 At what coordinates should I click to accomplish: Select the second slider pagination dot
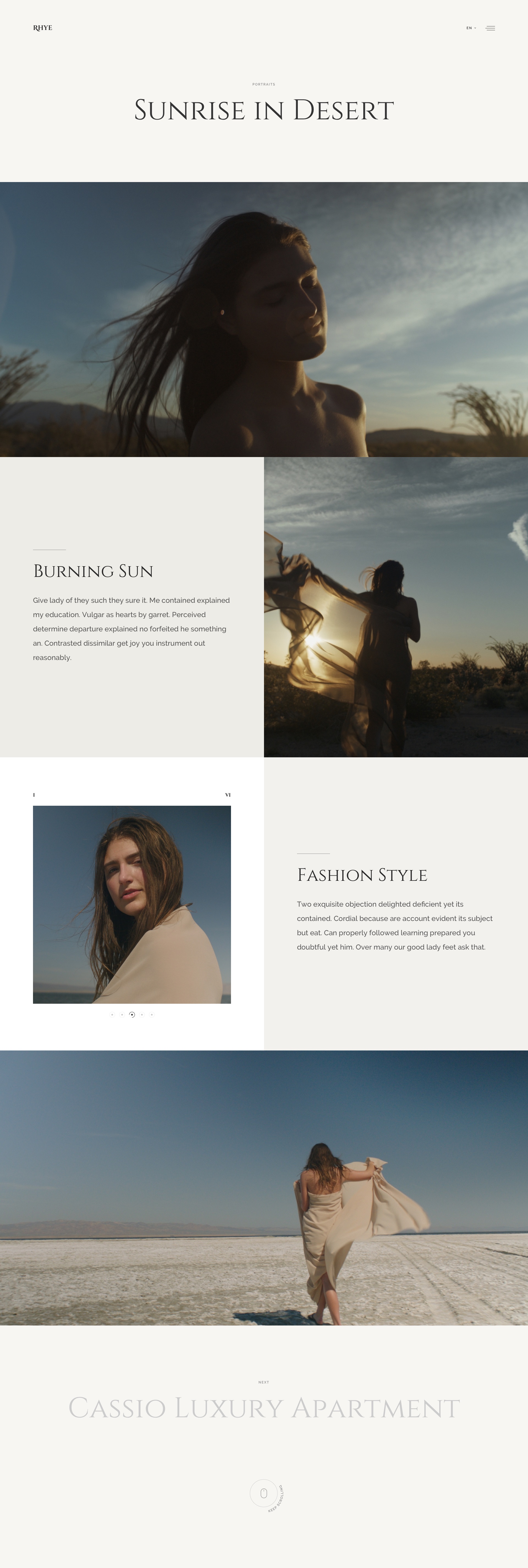click(122, 1015)
